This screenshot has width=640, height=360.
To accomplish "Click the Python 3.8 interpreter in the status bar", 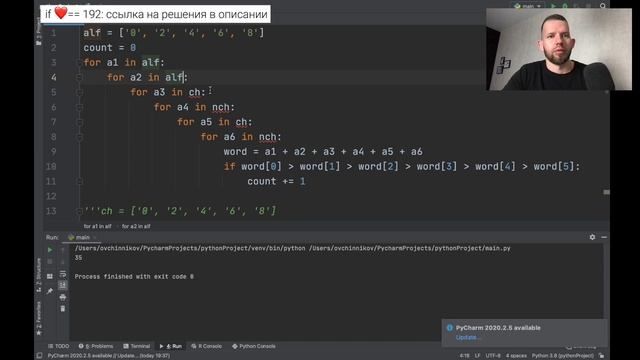I will 562,356.
